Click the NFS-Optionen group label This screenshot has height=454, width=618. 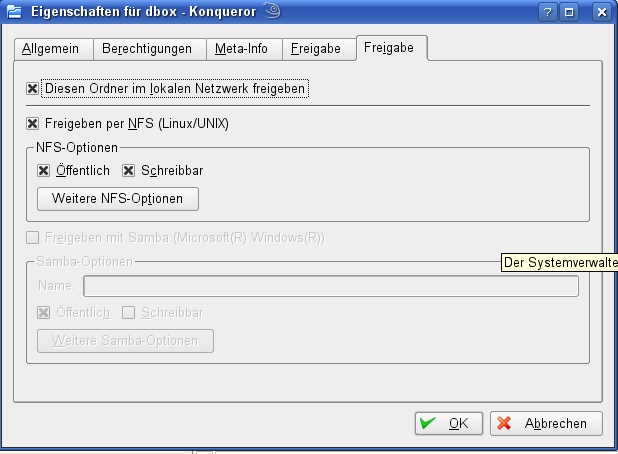[77, 148]
